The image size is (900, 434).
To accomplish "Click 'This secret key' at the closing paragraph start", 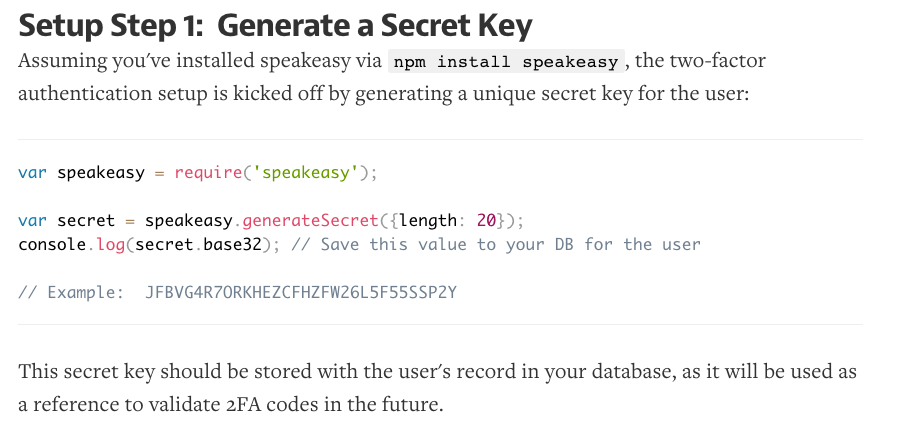I will click(80, 372).
